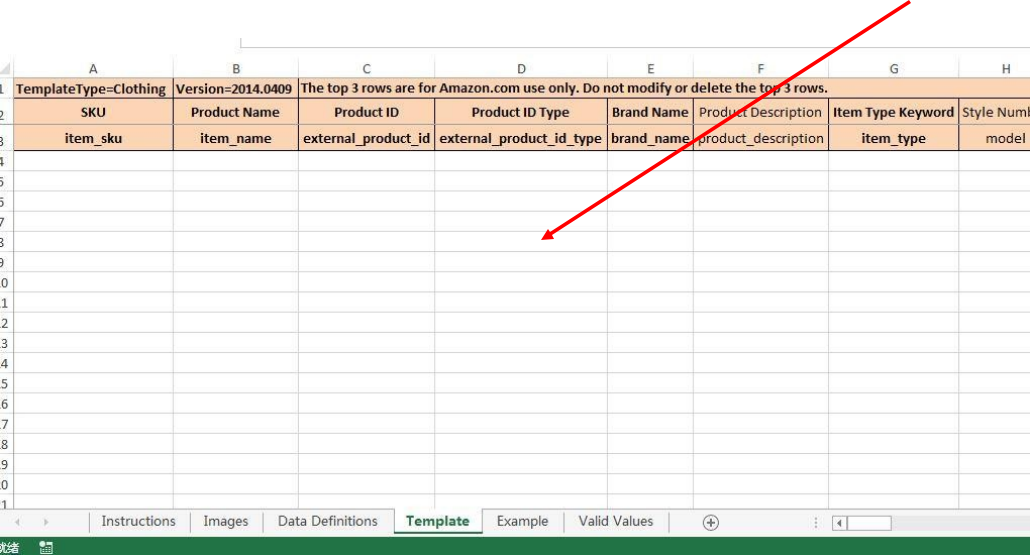Image resolution: width=1030 pixels, height=555 pixels.
Task: Select column D header
Action: (x=521, y=69)
